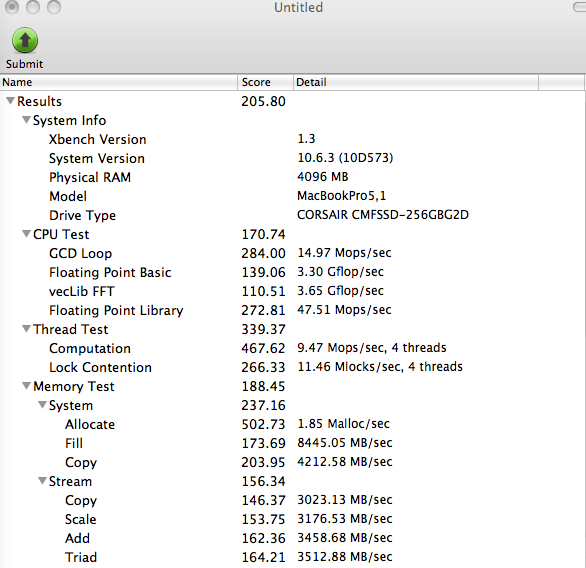This screenshot has width=586, height=568.
Task: Collapse the System subgroup under Memory Test
Action: click(42, 404)
